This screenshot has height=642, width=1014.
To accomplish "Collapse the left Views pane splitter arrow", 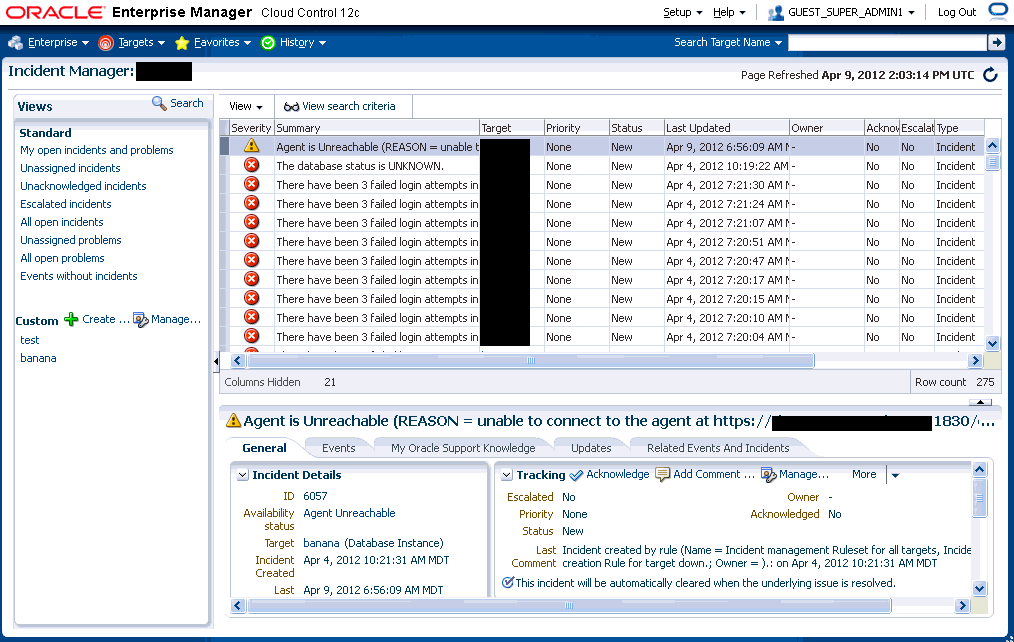I will (215, 361).
